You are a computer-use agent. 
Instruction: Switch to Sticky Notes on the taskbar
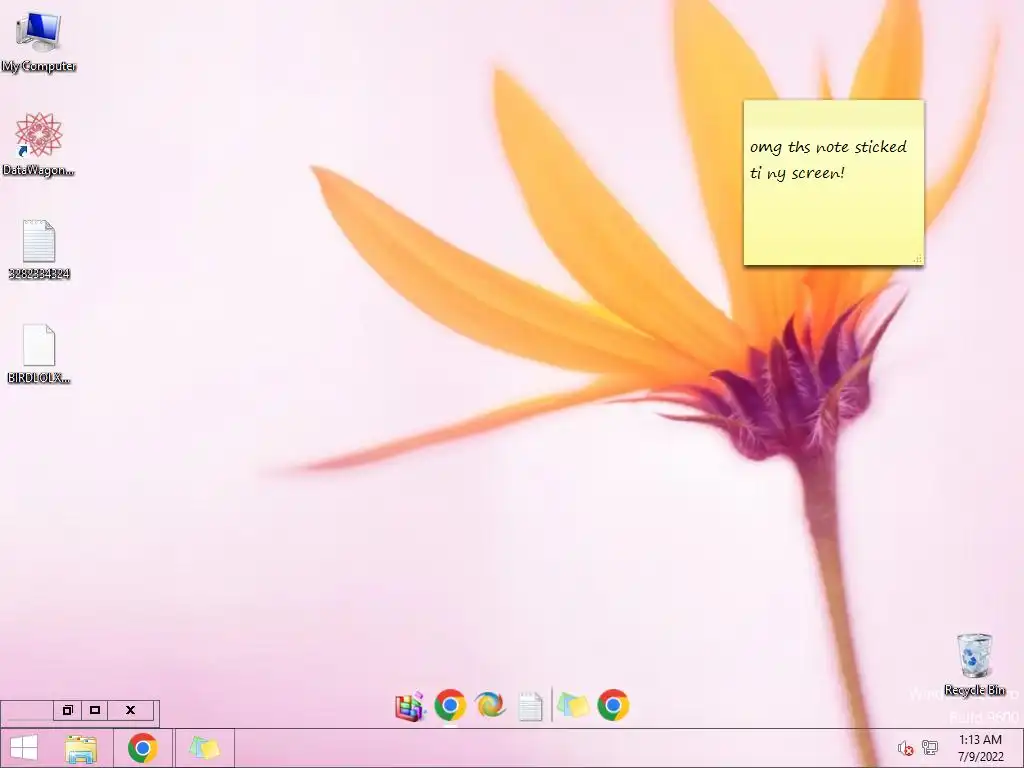pyautogui.click(x=204, y=748)
